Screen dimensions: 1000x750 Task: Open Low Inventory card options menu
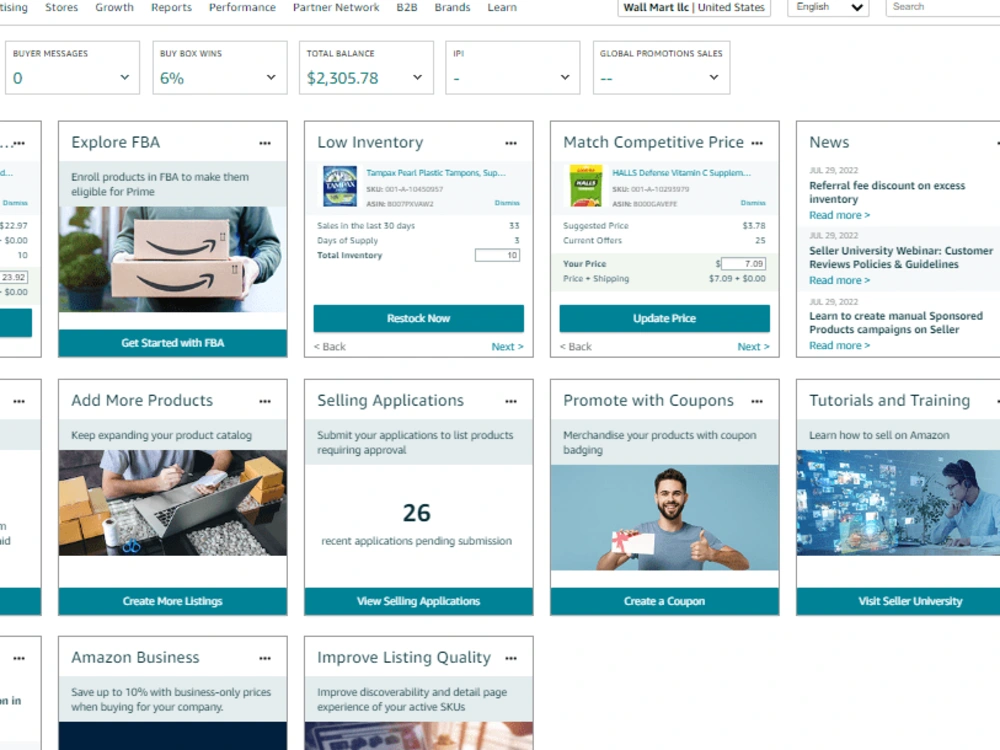(x=511, y=143)
